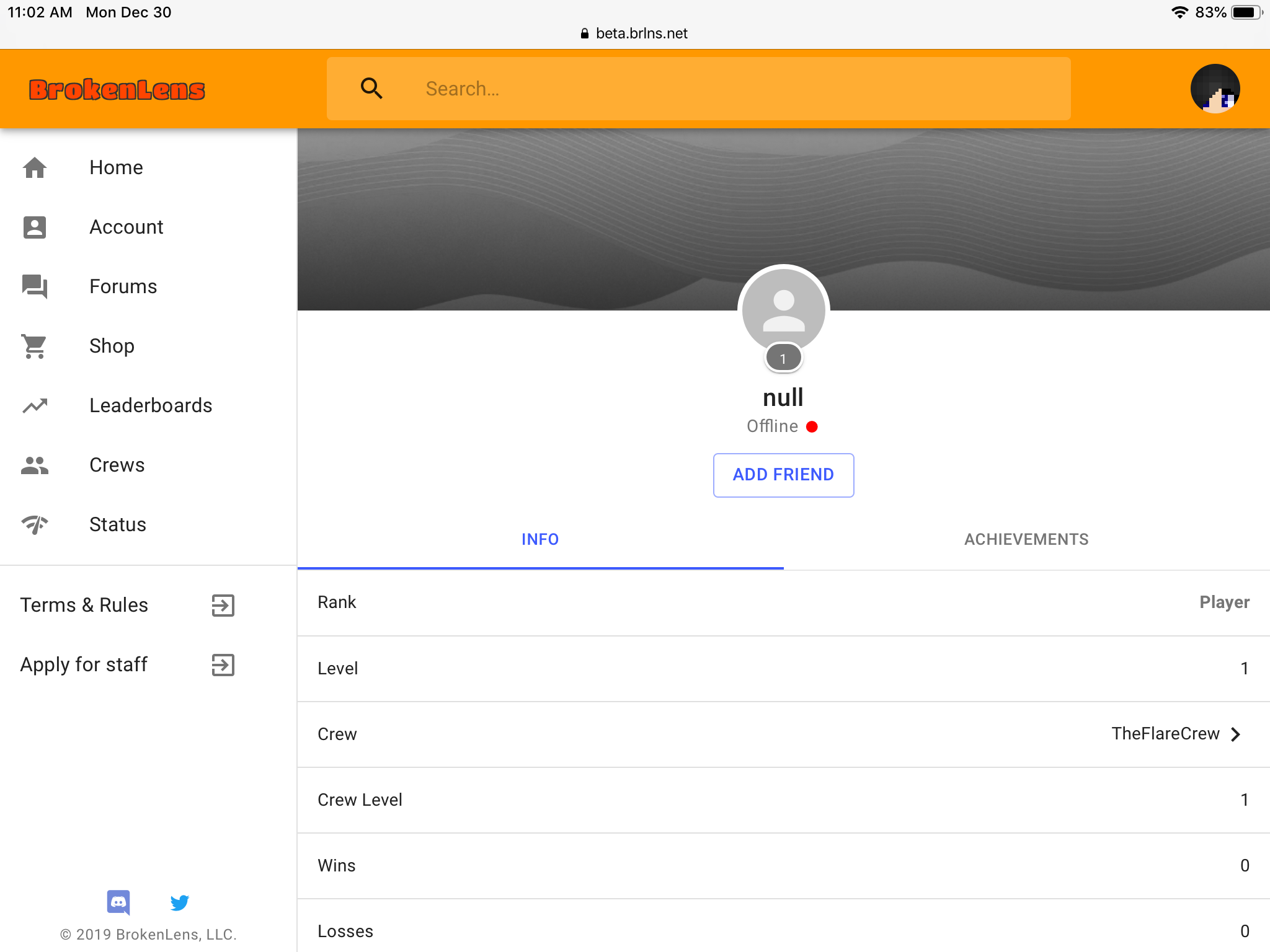This screenshot has width=1270, height=952.
Task: Open Home in the sidebar
Action: 149,167
